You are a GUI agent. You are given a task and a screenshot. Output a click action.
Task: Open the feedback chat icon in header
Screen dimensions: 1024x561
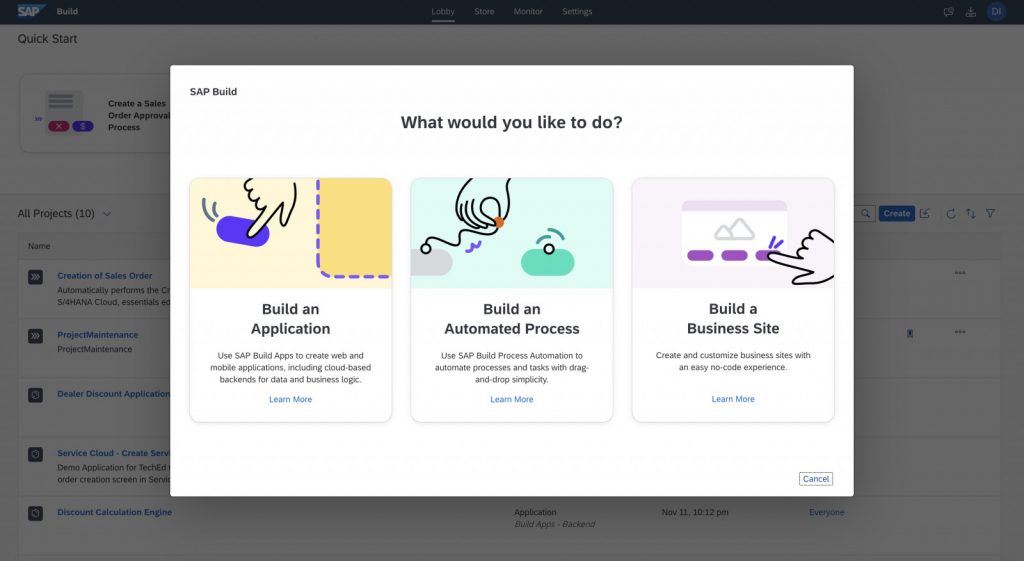[x=948, y=12]
